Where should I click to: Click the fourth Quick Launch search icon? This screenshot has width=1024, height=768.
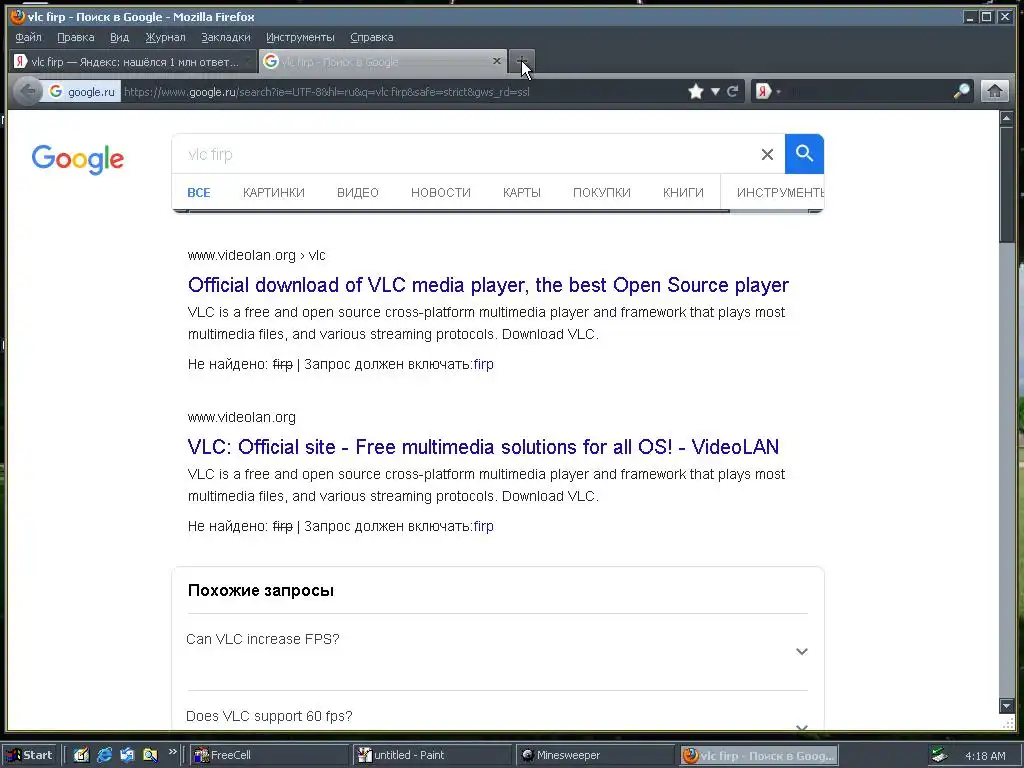pyautogui.click(x=150, y=755)
